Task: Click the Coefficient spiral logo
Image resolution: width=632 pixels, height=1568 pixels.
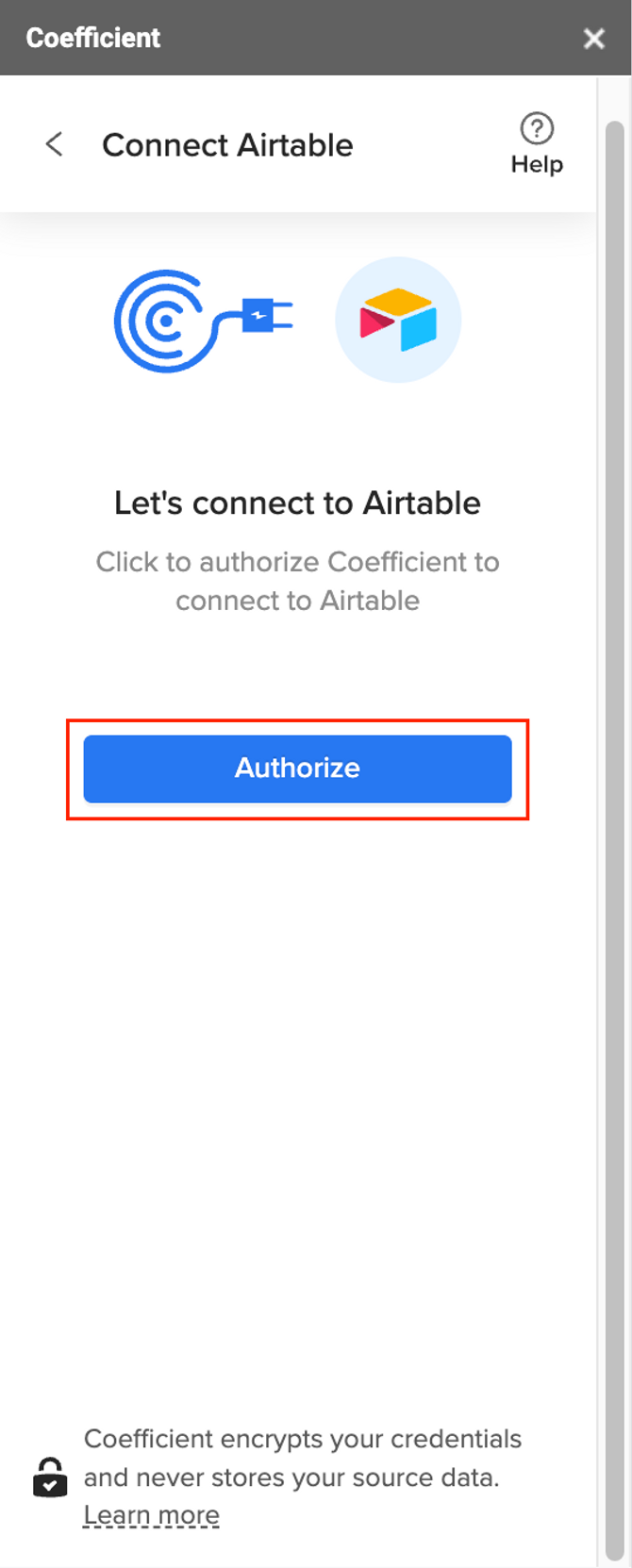Action: (x=158, y=321)
